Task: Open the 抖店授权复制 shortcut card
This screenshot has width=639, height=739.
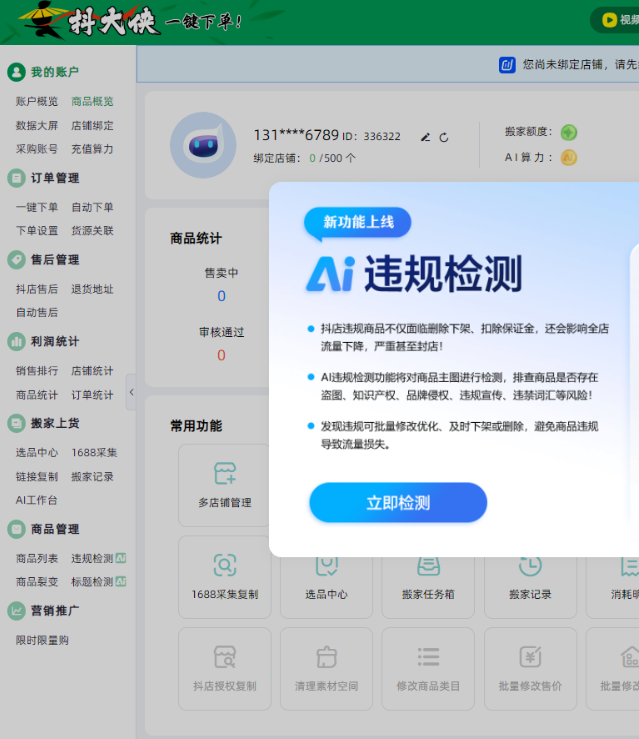Action: click(x=225, y=669)
